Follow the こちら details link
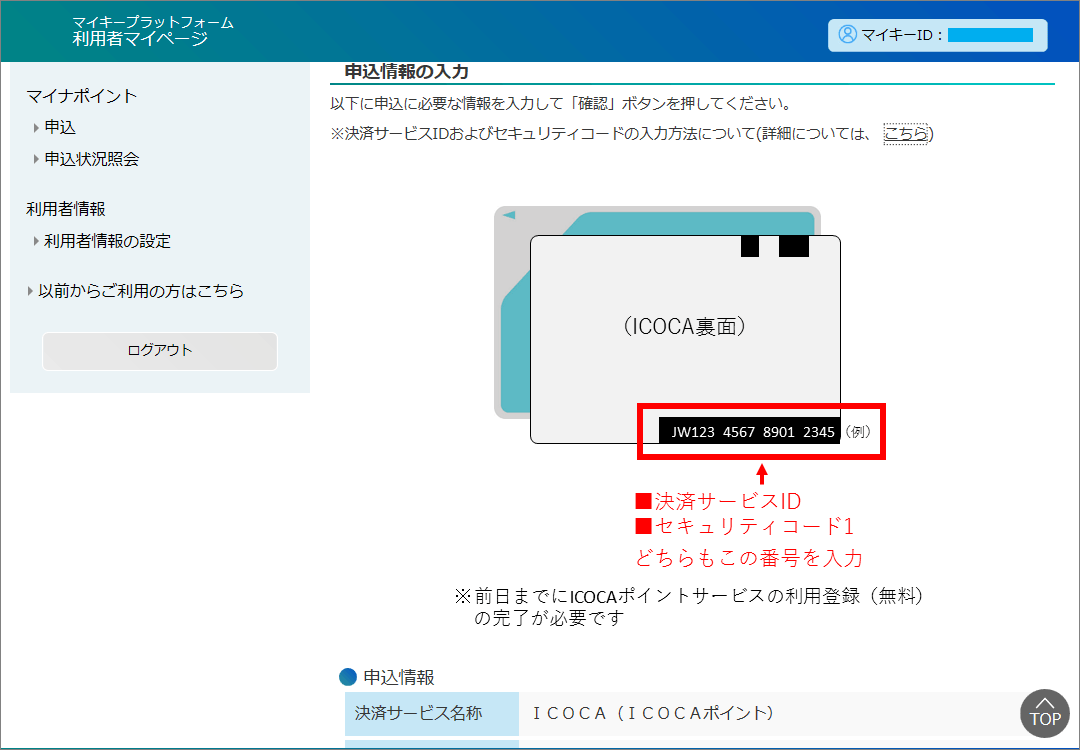Viewport: 1080px width, 750px height. point(906,134)
